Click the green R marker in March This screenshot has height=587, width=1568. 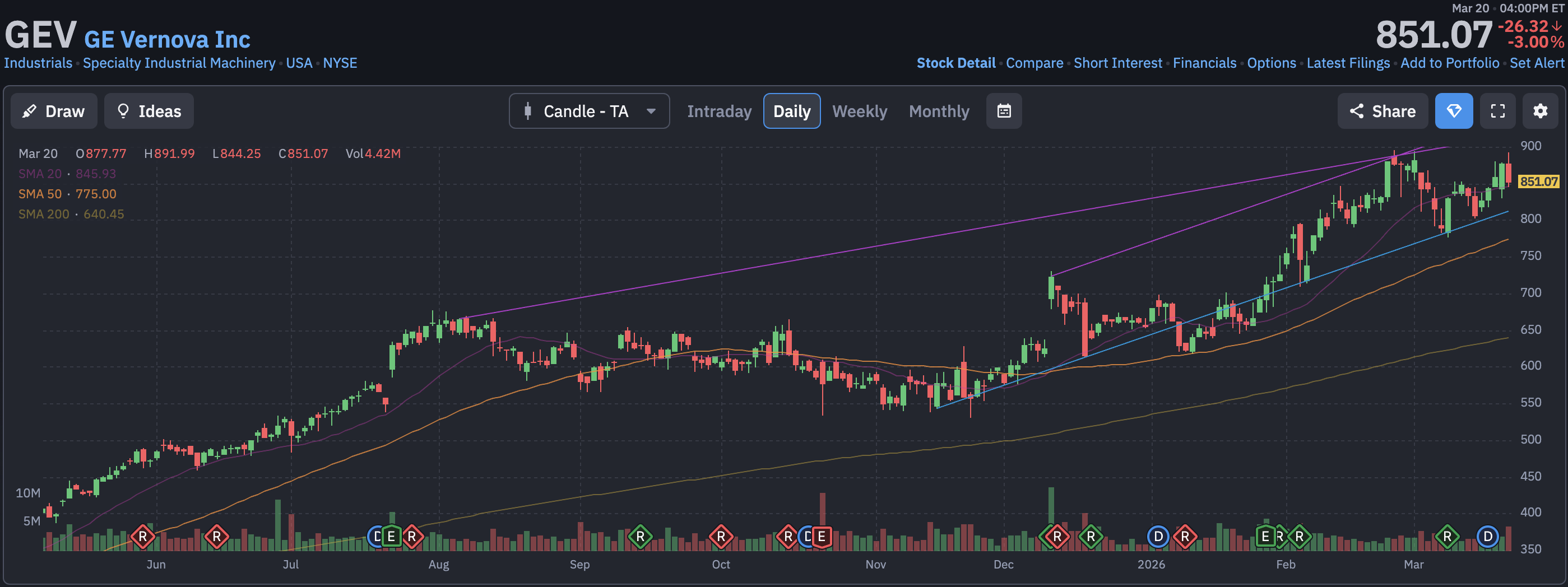point(1447,537)
